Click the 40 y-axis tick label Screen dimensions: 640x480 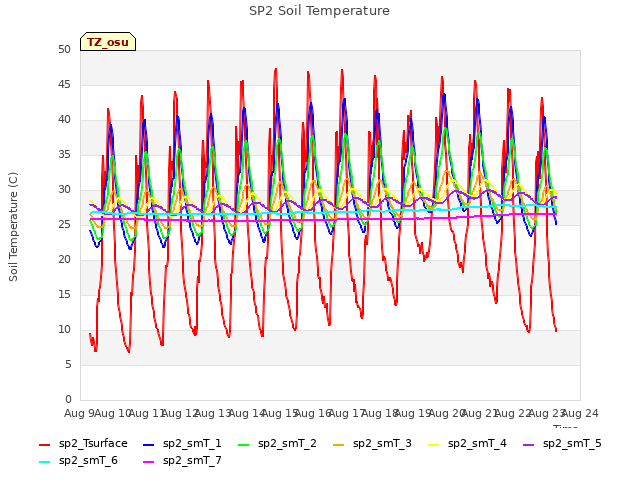64,120
